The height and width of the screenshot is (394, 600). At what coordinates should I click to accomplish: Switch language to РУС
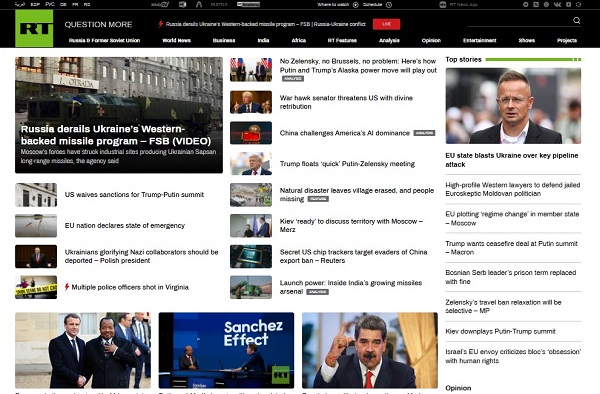pyautogui.click(x=50, y=5)
